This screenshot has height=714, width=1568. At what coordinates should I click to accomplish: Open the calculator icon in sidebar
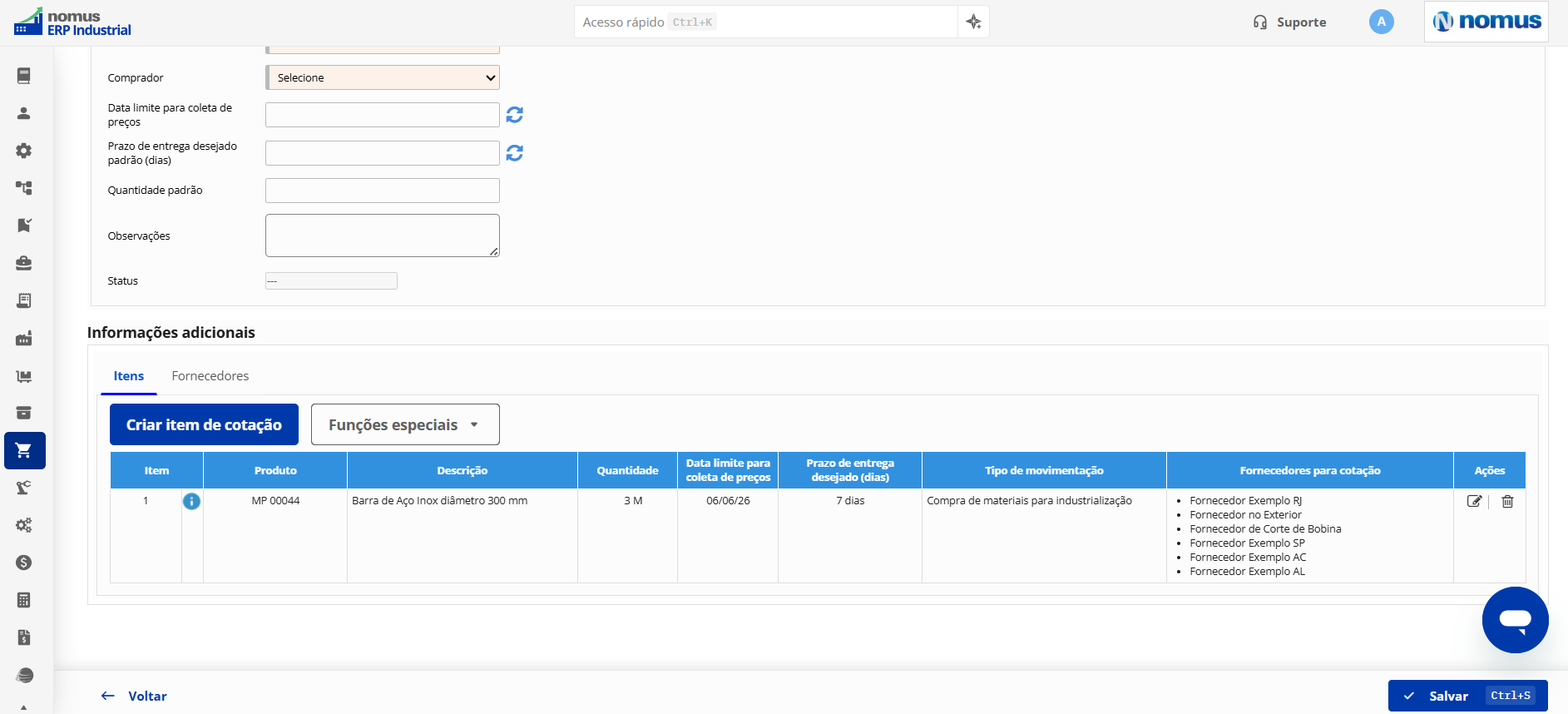[x=24, y=600]
